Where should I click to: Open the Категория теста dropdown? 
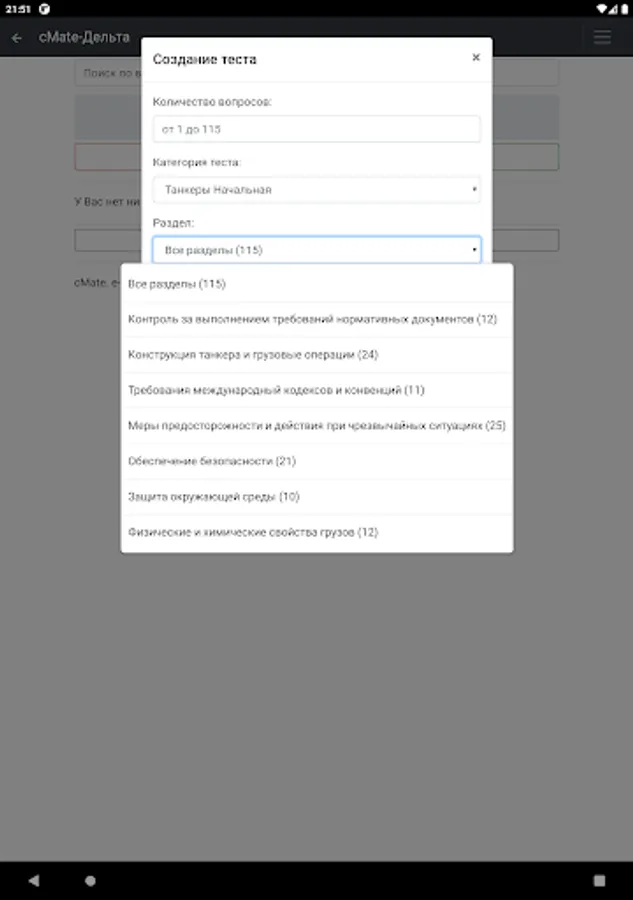[317, 189]
